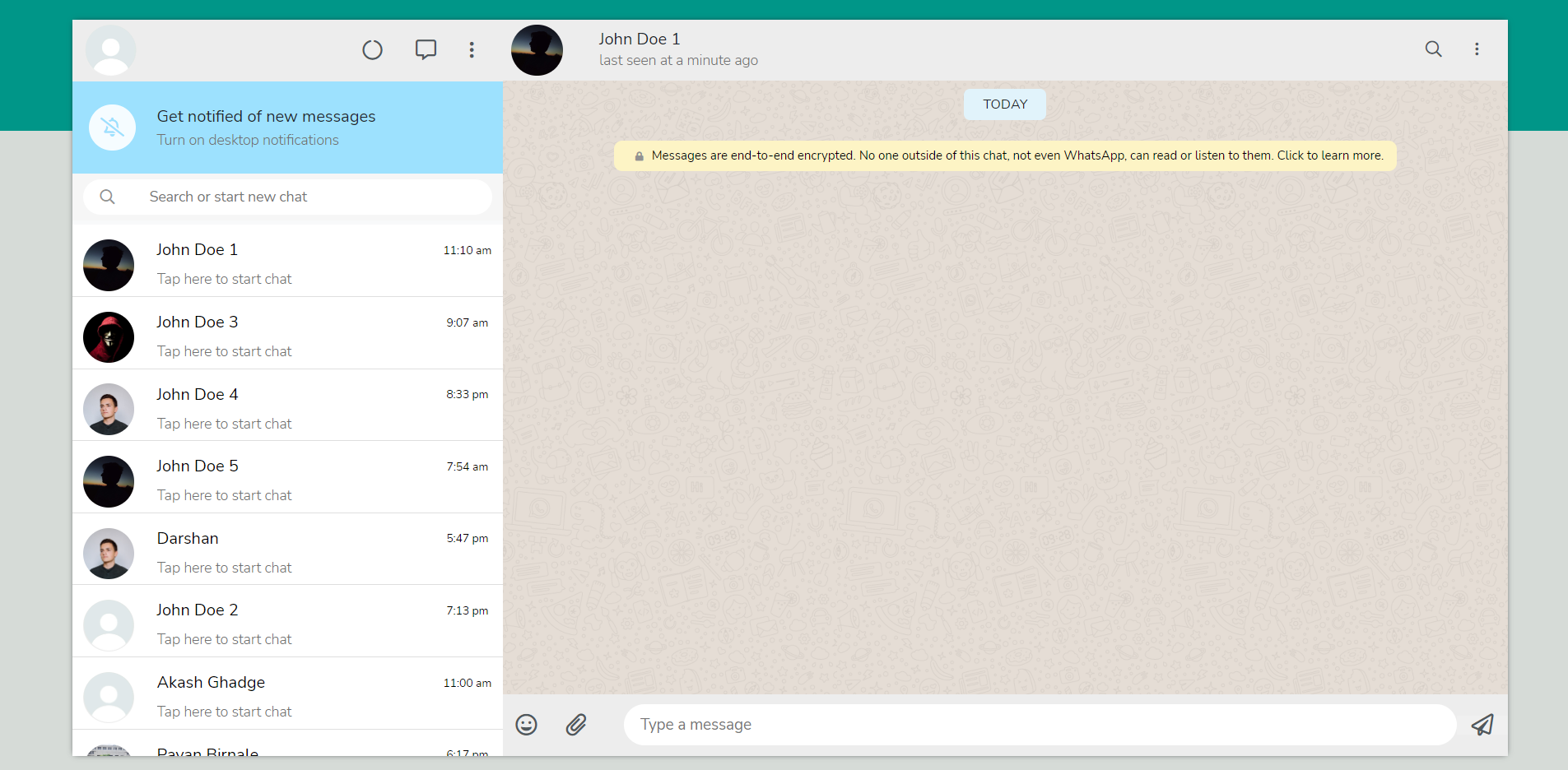Open the sidebar three-dot menu
1568x770 pixels.
pos(472,49)
